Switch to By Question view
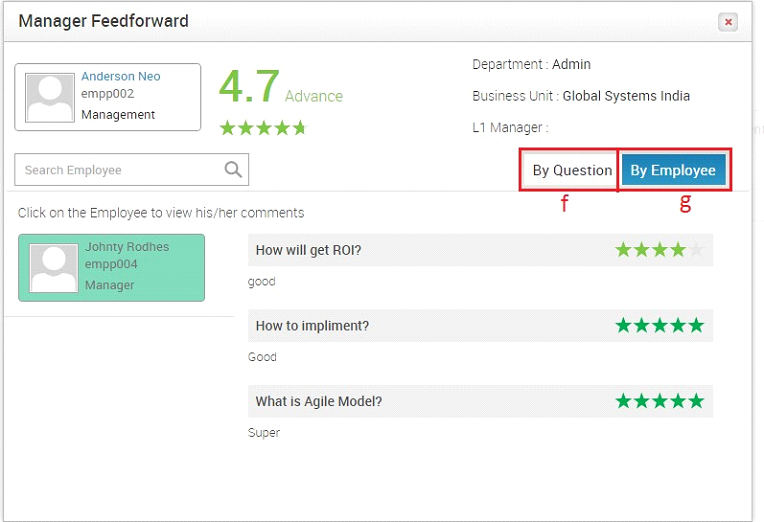Viewport: 764px width, 522px height. 571,170
